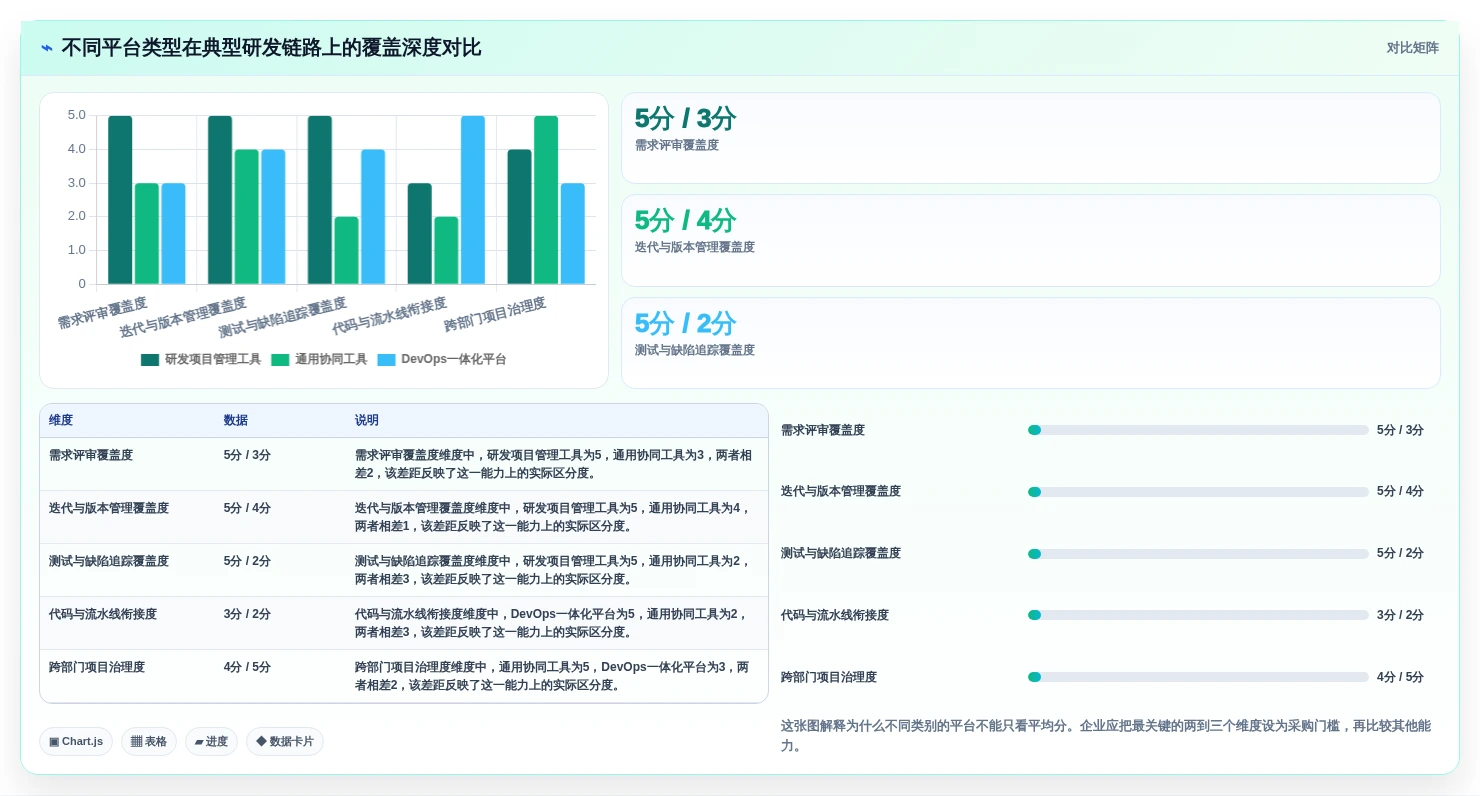
Task: Click the 5分 / 4分 value beside the progress bar
Action: point(1400,492)
